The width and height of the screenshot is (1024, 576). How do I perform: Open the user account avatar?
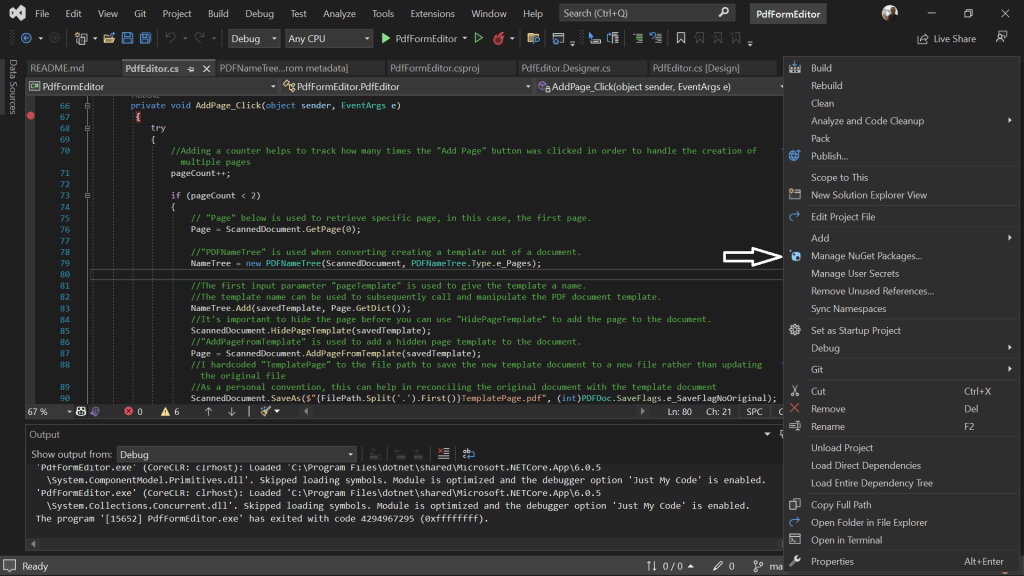pyautogui.click(x=889, y=13)
